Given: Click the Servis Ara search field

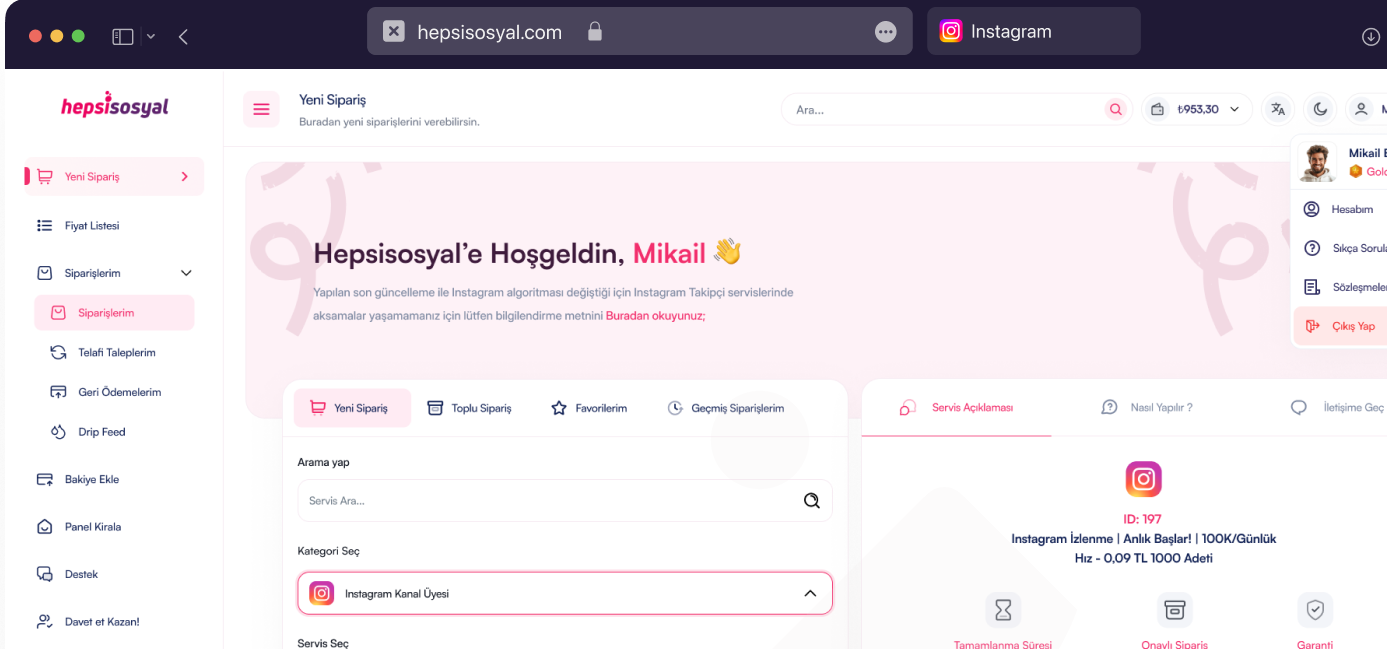Looking at the screenshot, I should coord(565,500).
